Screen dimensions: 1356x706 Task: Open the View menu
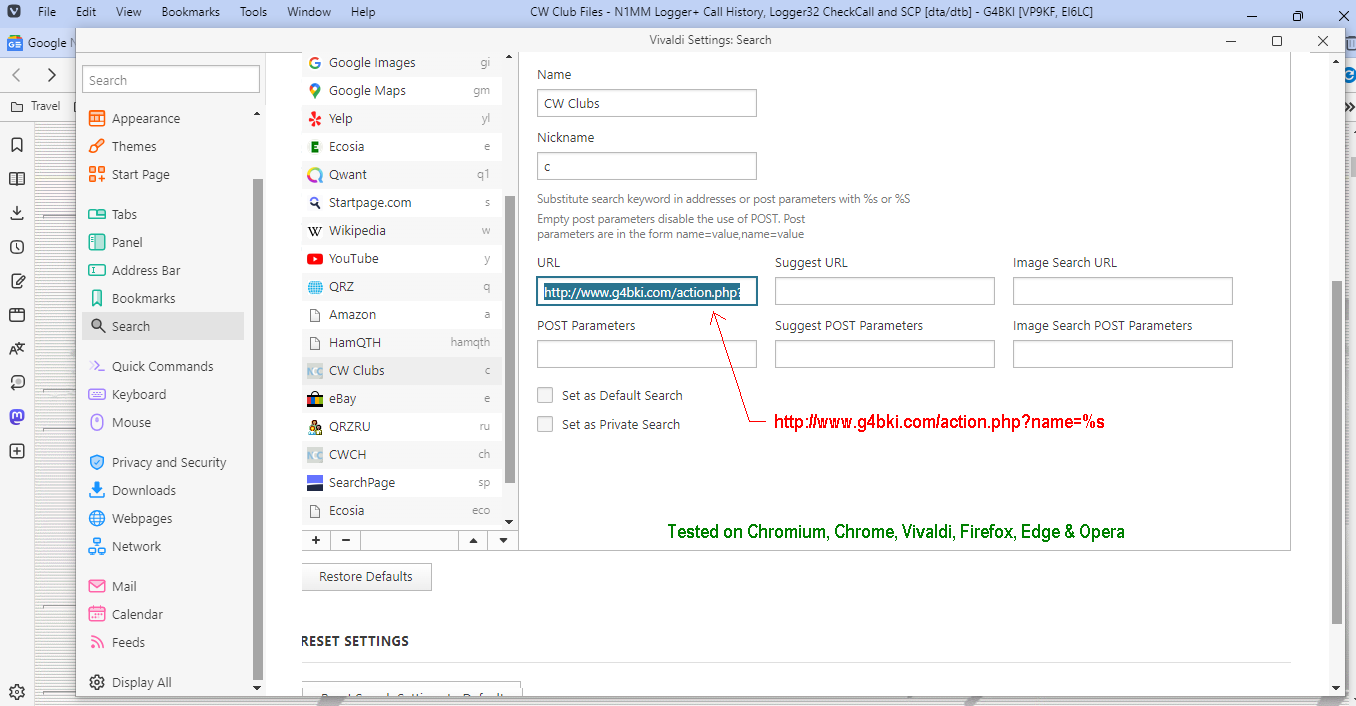(x=128, y=12)
